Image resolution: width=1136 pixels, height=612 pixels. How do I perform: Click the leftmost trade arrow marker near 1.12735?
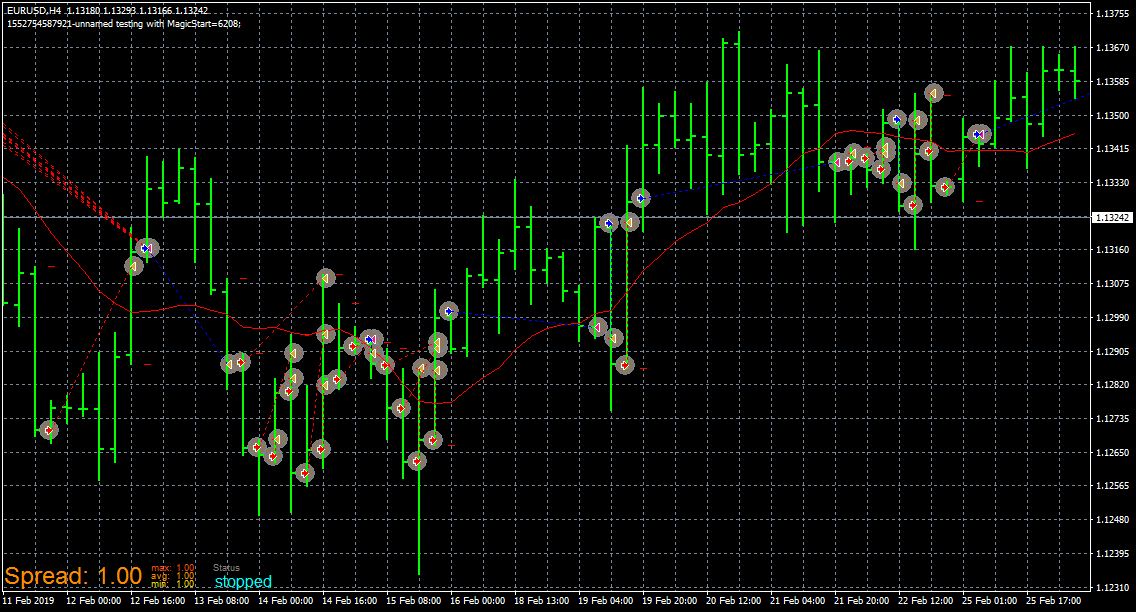coord(49,430)
